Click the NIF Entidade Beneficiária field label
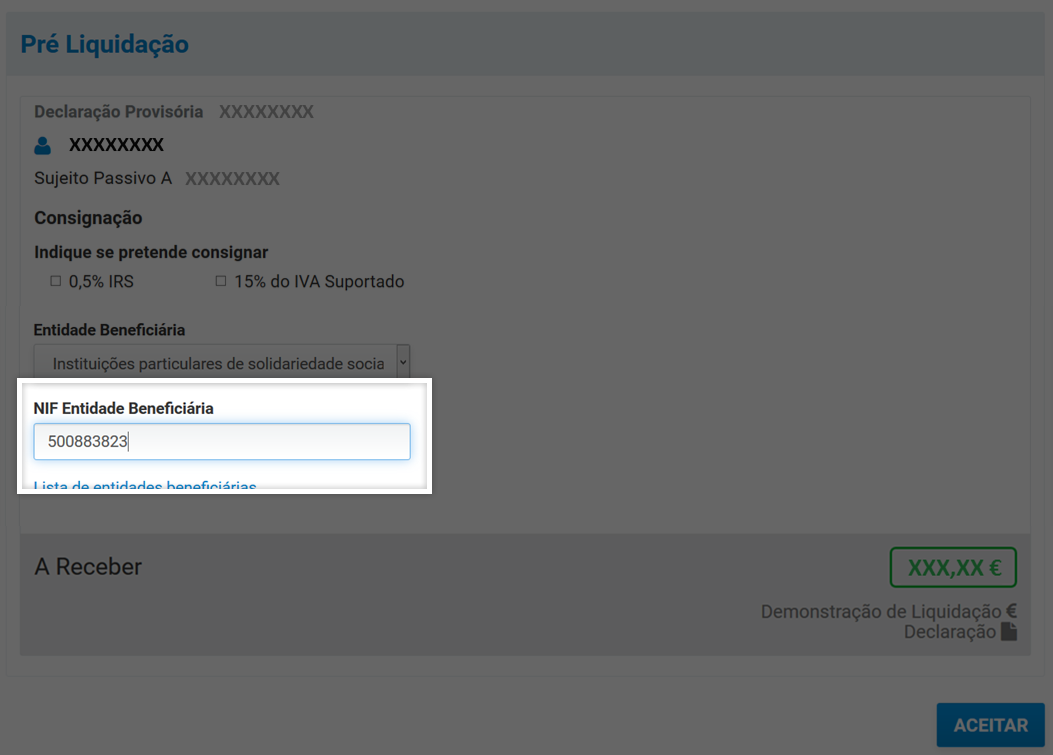1053x755 pixels. 123,408
